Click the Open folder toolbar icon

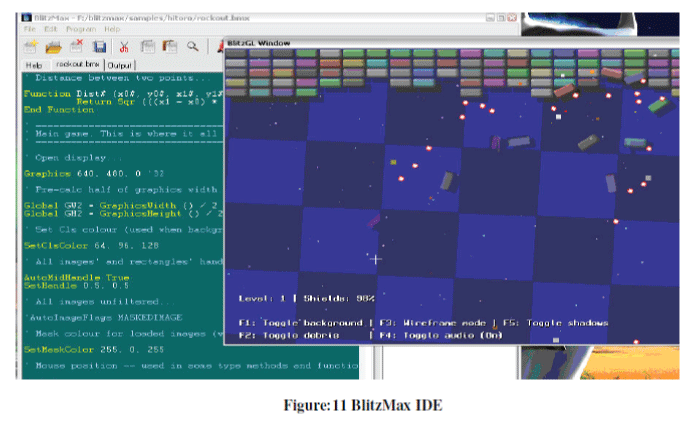pos(54,46)
